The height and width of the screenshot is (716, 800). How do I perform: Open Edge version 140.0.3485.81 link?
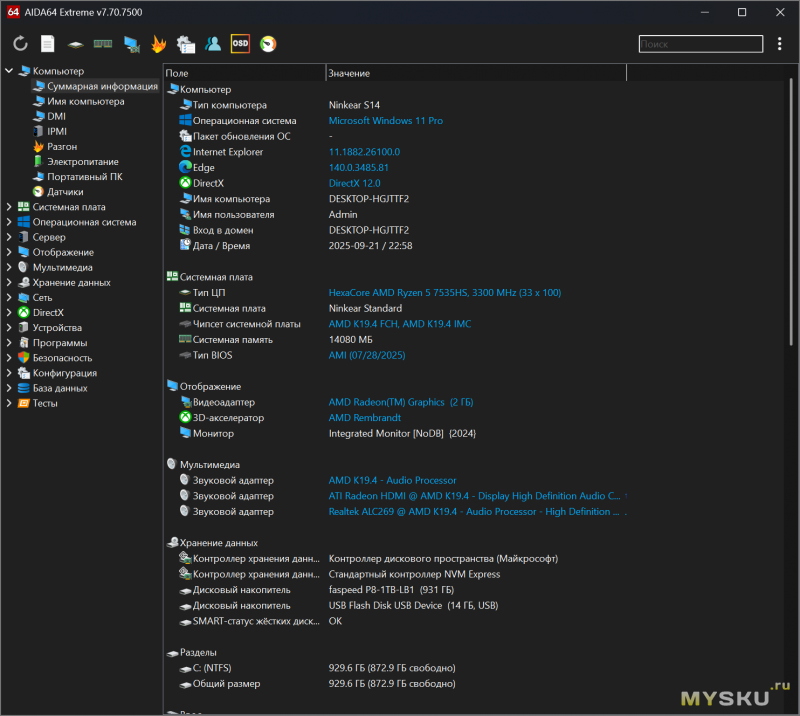tap(359, 168)
